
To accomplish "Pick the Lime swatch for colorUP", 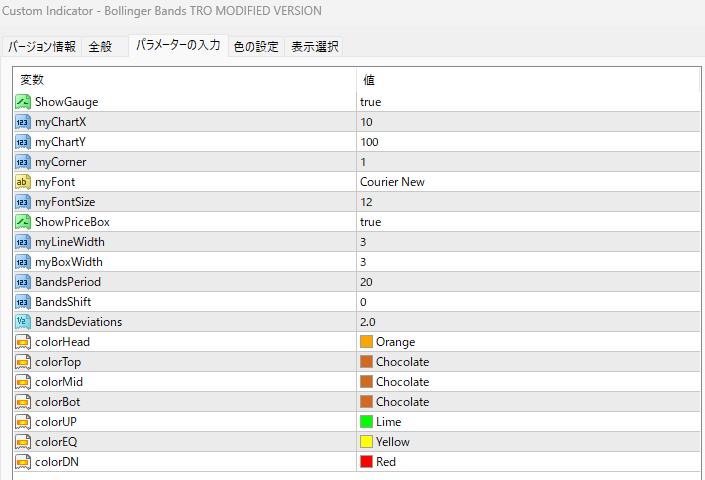I will coord(366,422).
